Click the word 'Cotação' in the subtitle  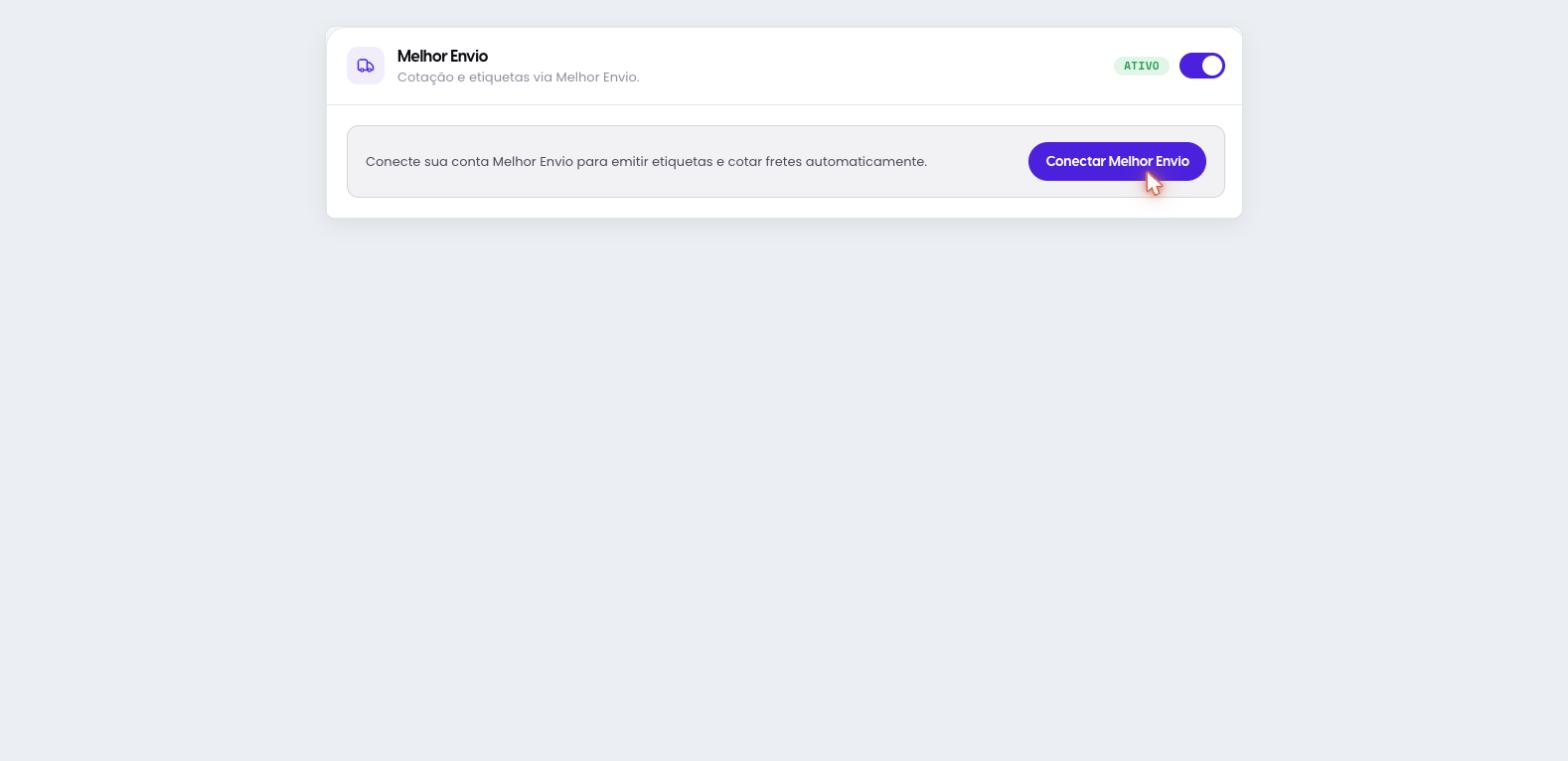click(425, 77)
